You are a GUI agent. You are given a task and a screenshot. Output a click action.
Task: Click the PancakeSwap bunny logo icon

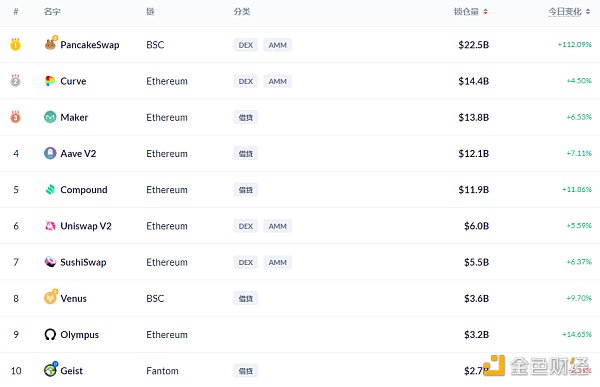(x=51, y=44)
